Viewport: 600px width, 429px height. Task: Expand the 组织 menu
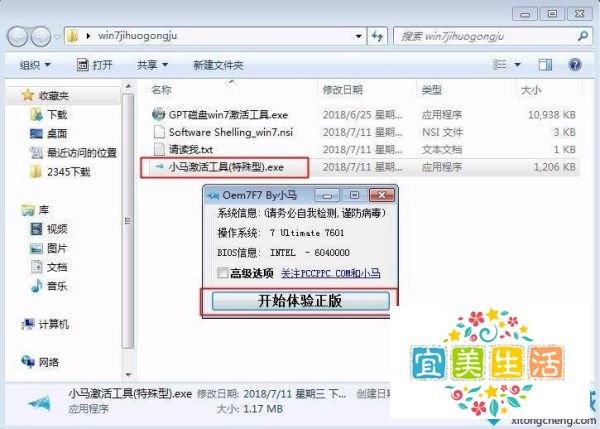point(35,65)
